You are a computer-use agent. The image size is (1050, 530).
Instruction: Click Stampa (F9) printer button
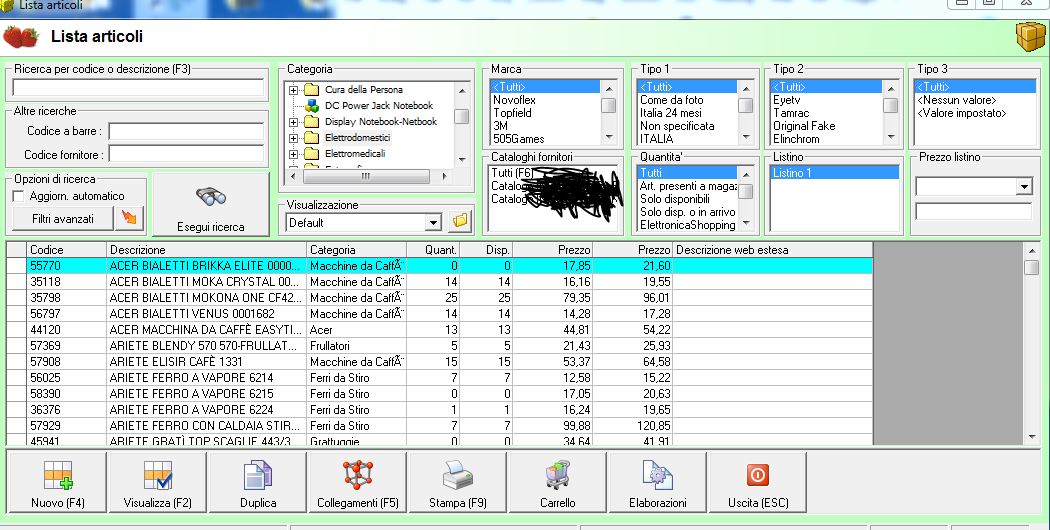click(x=458, y=482)
